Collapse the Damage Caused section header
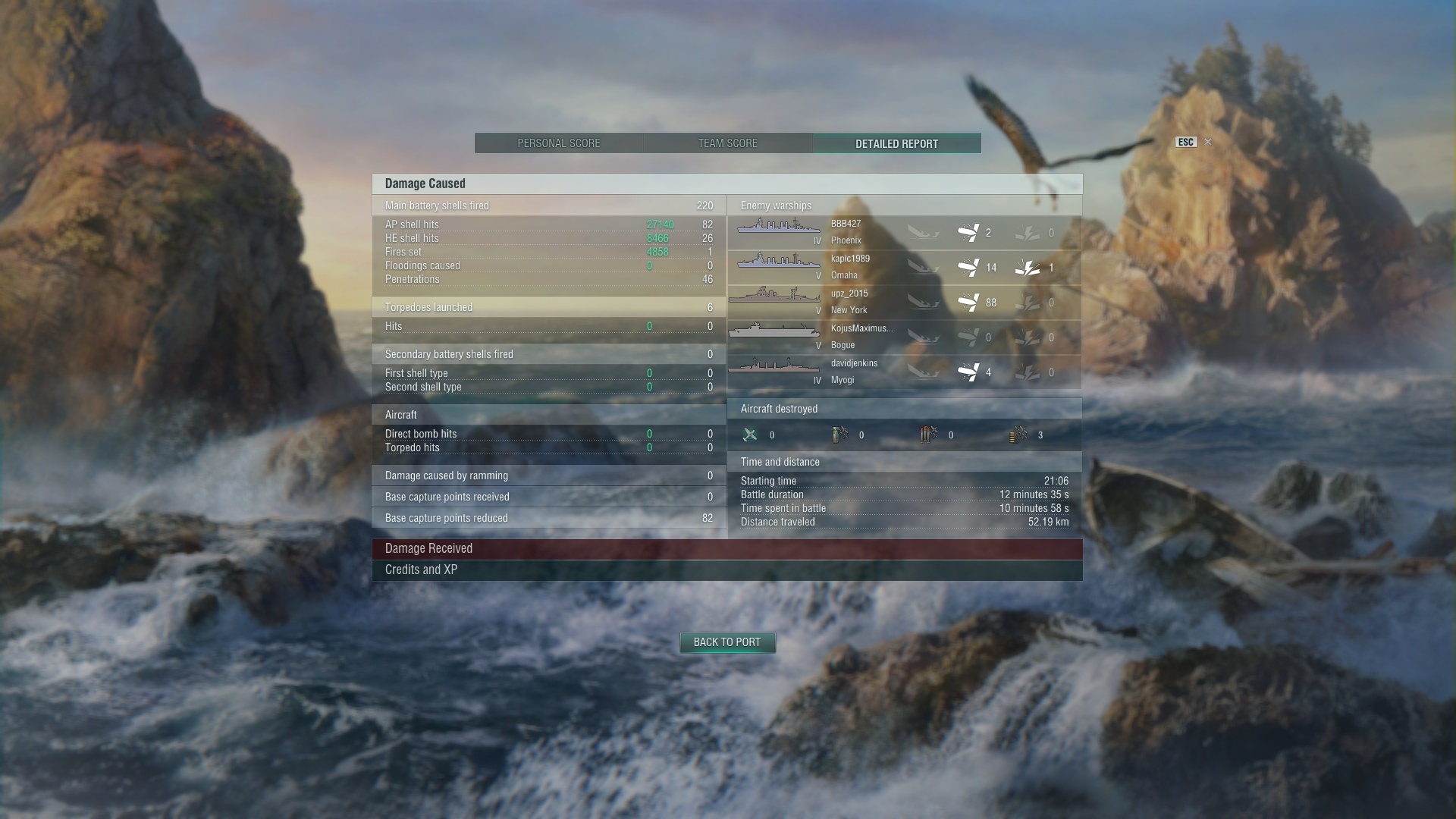This screenshot has height=819, width=1456. [x=727, y=184]
